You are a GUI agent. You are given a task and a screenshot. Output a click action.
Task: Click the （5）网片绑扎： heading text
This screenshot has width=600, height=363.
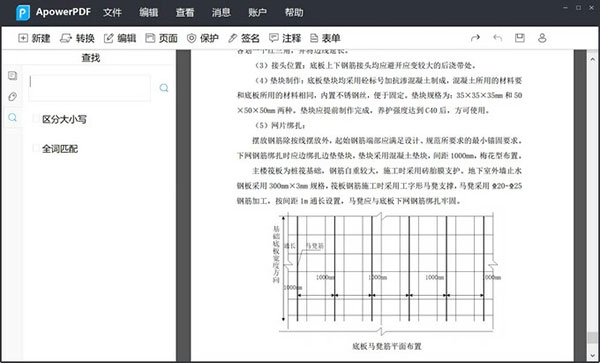point(280,125)
